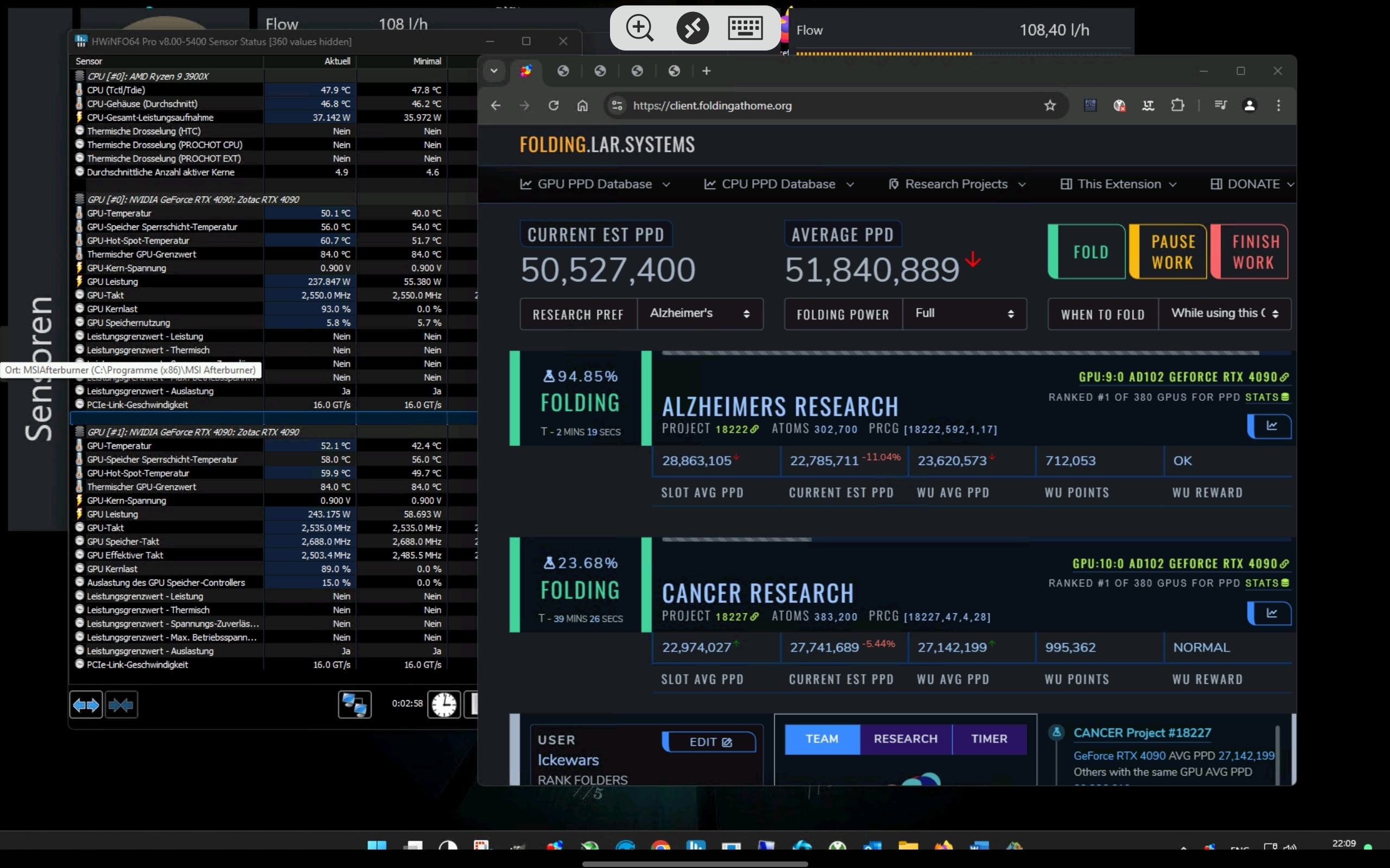
Task: Click HWiNFO collapse-columns arrows button
Action: [121, 705]
